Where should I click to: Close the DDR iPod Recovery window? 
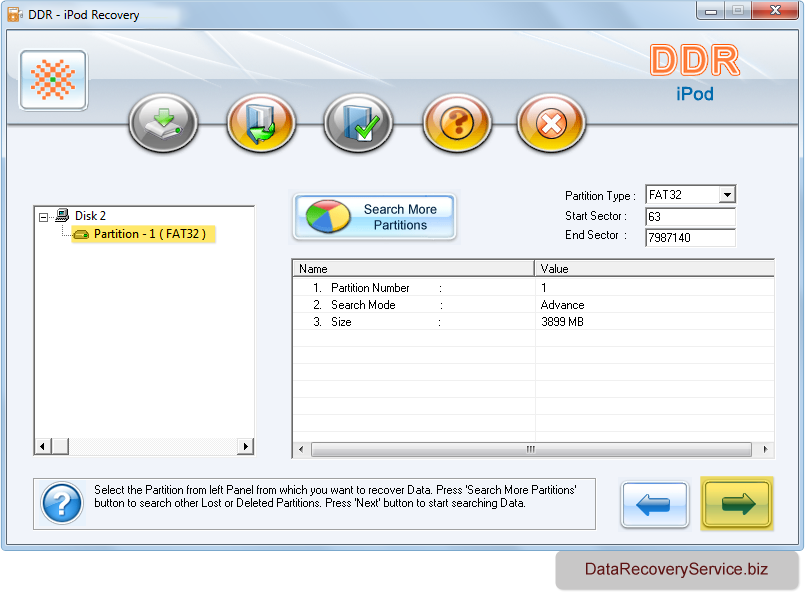pos(775,10)
